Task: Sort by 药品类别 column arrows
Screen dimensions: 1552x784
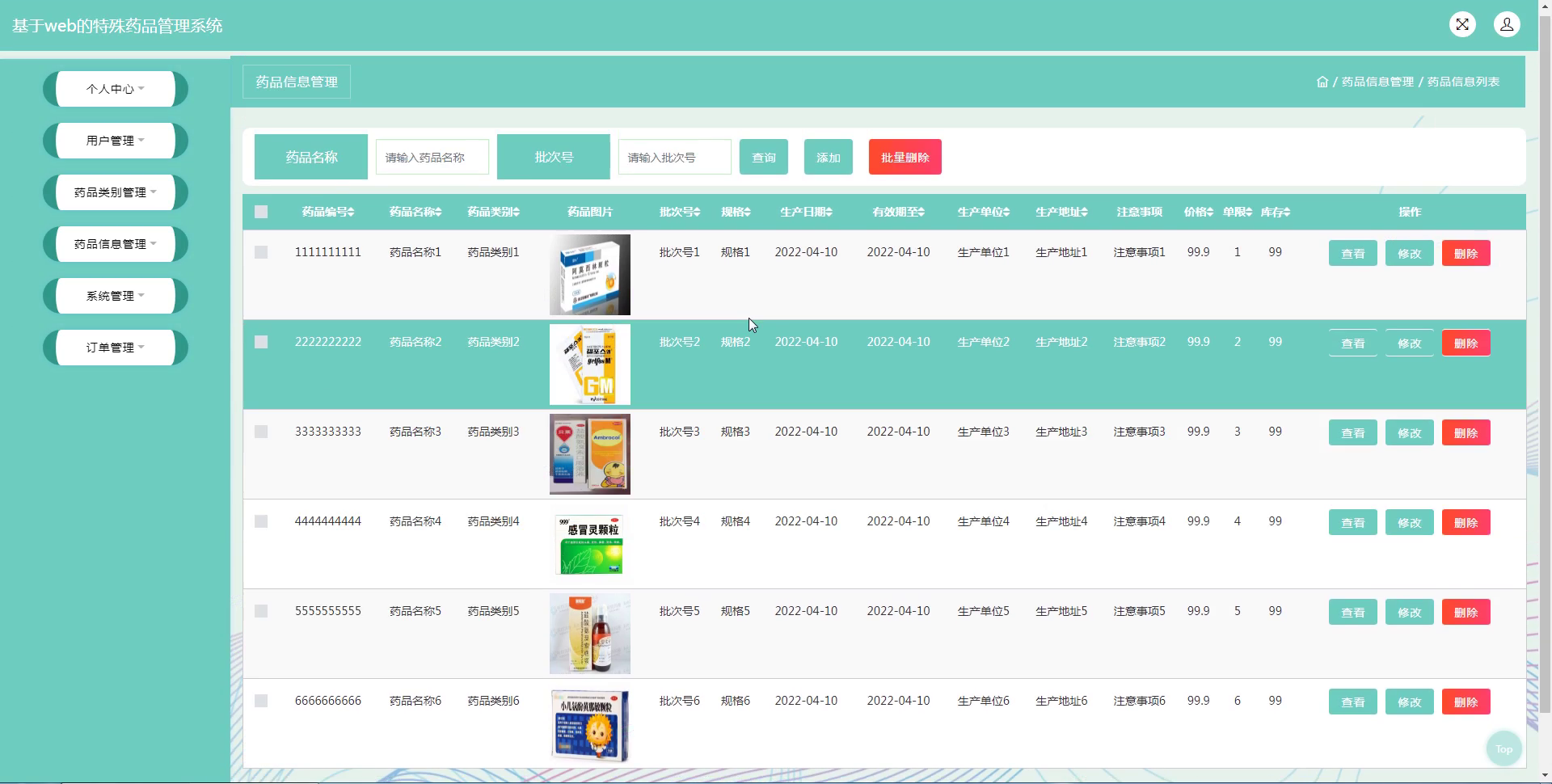Action: click(516, 212)
